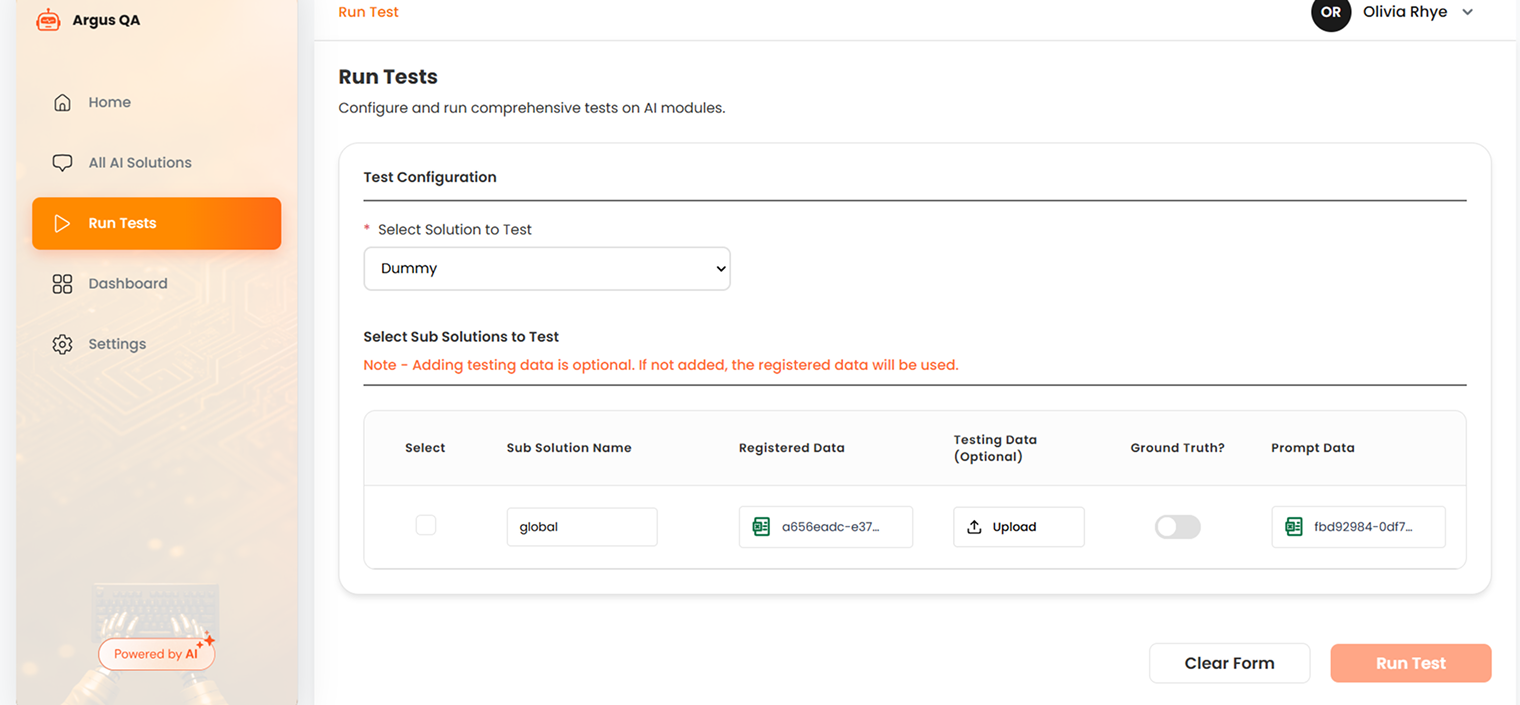Image resolution: width=1520 pixels, height=705 pixels.
Task: Click the Powered by AI badge
Action: (x=156, y=654)
